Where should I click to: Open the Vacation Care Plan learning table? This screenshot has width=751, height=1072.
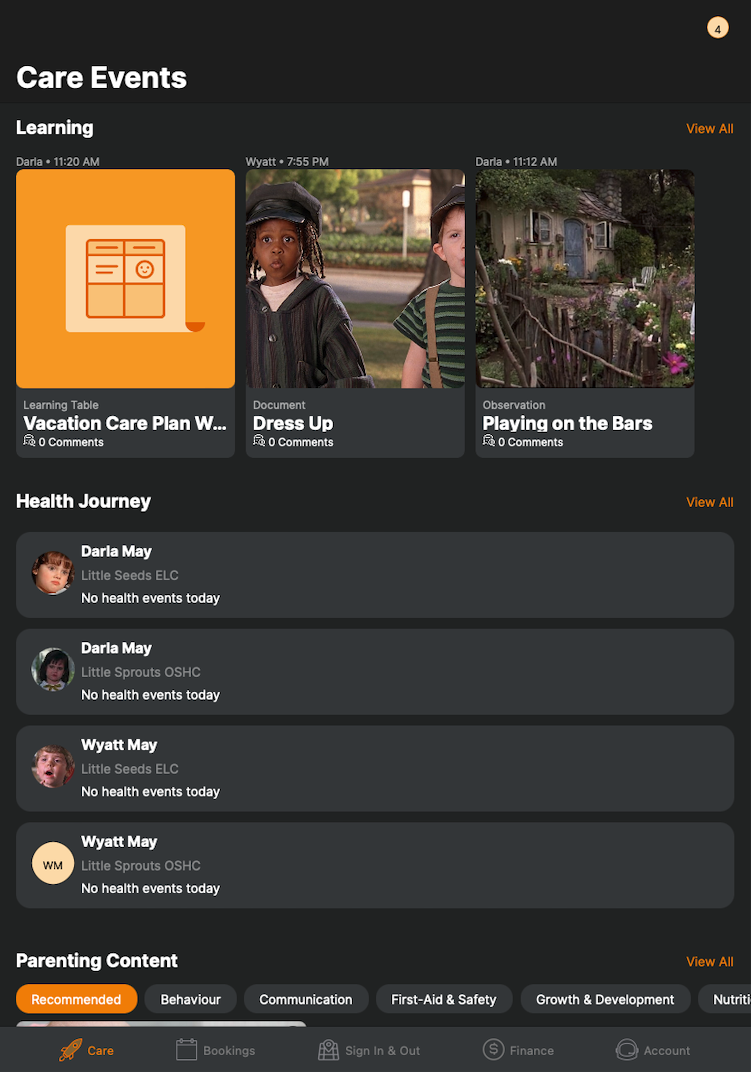(125, 313)
